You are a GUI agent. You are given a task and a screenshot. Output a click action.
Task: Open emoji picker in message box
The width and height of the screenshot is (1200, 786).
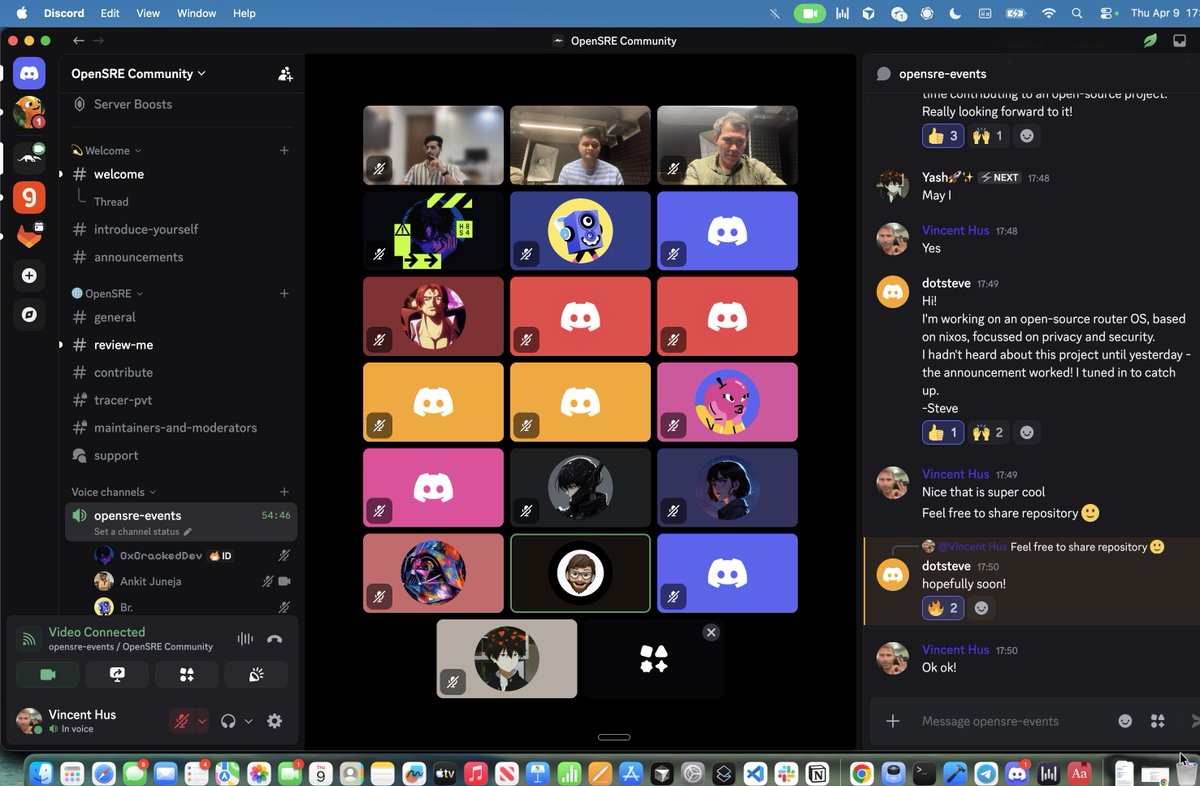1125,721
